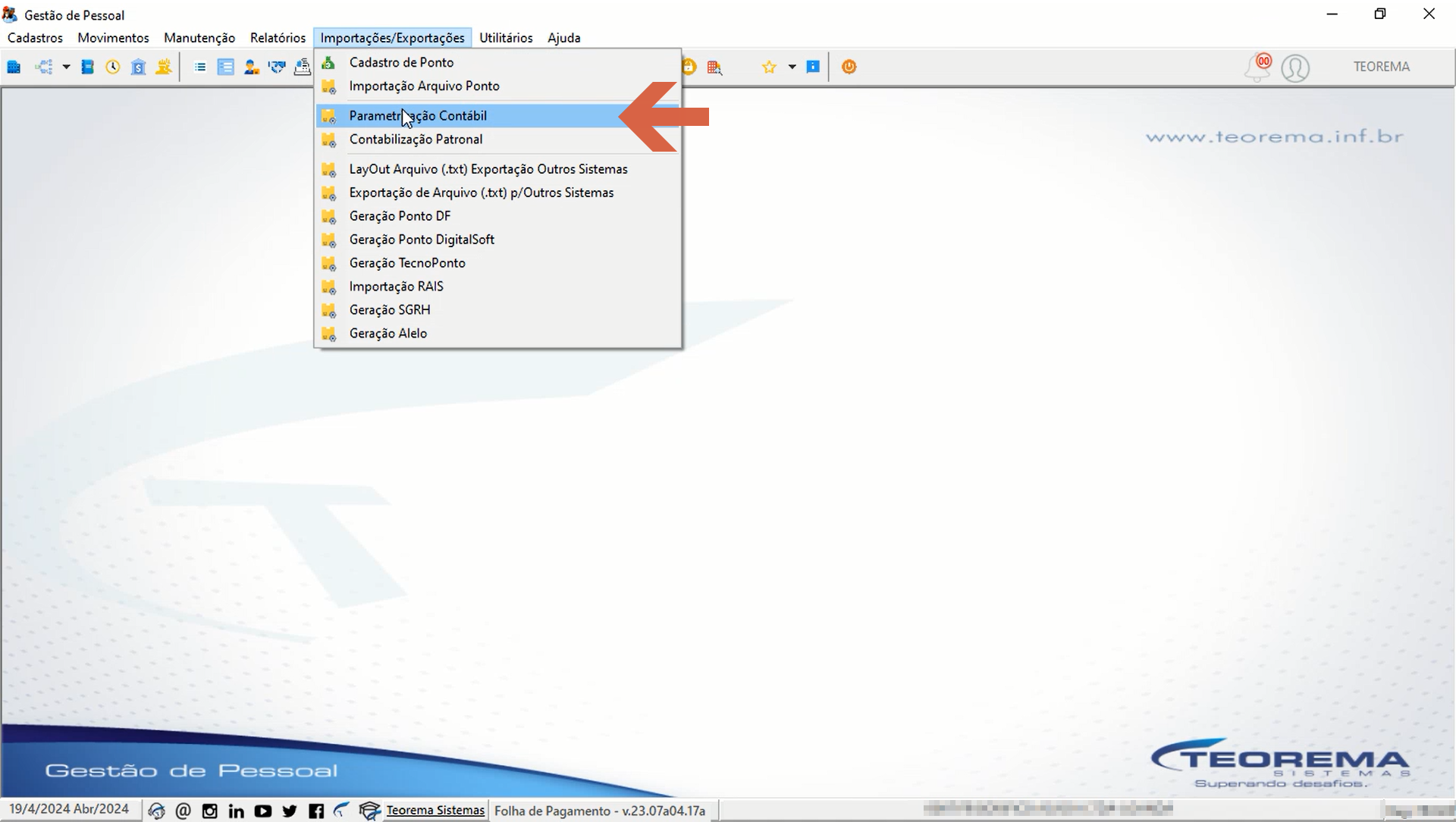Open the blue form sheet toolbar icon
1456x822 pixels.
[x=225, y=67]
